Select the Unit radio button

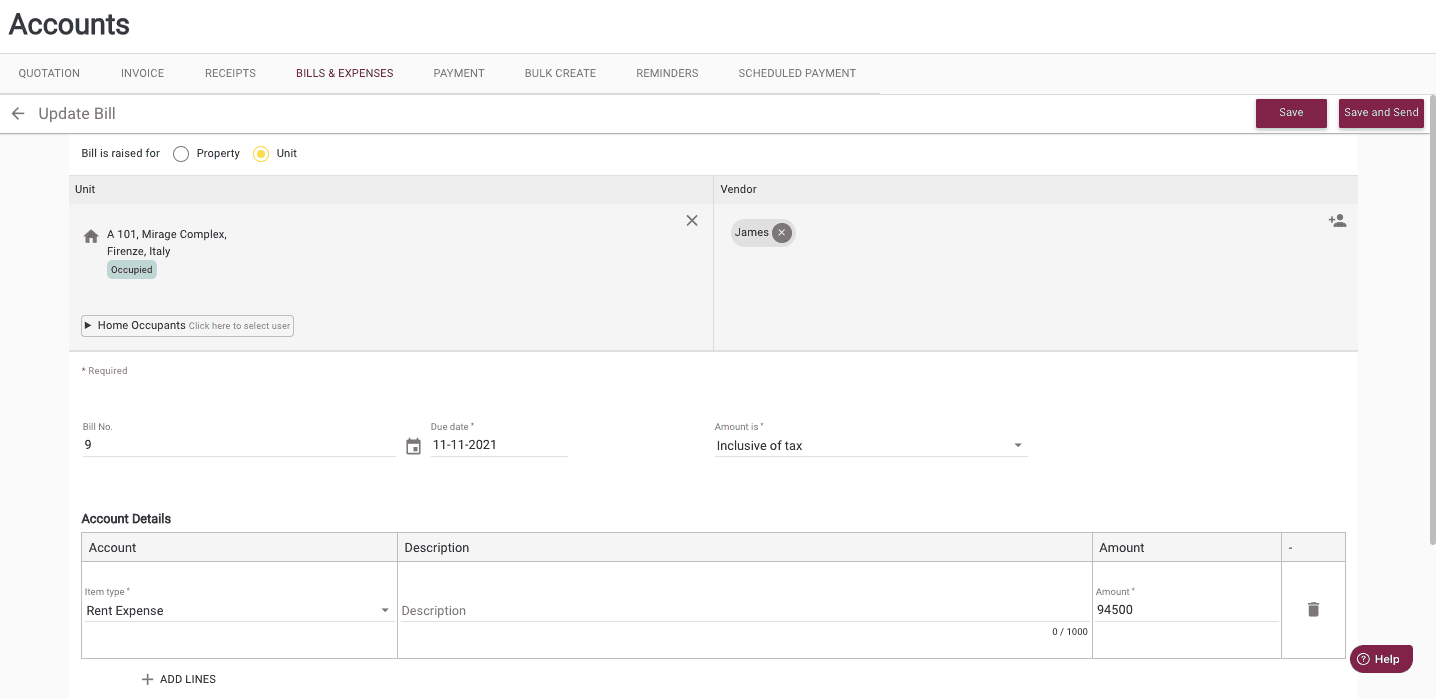(261, 154)
